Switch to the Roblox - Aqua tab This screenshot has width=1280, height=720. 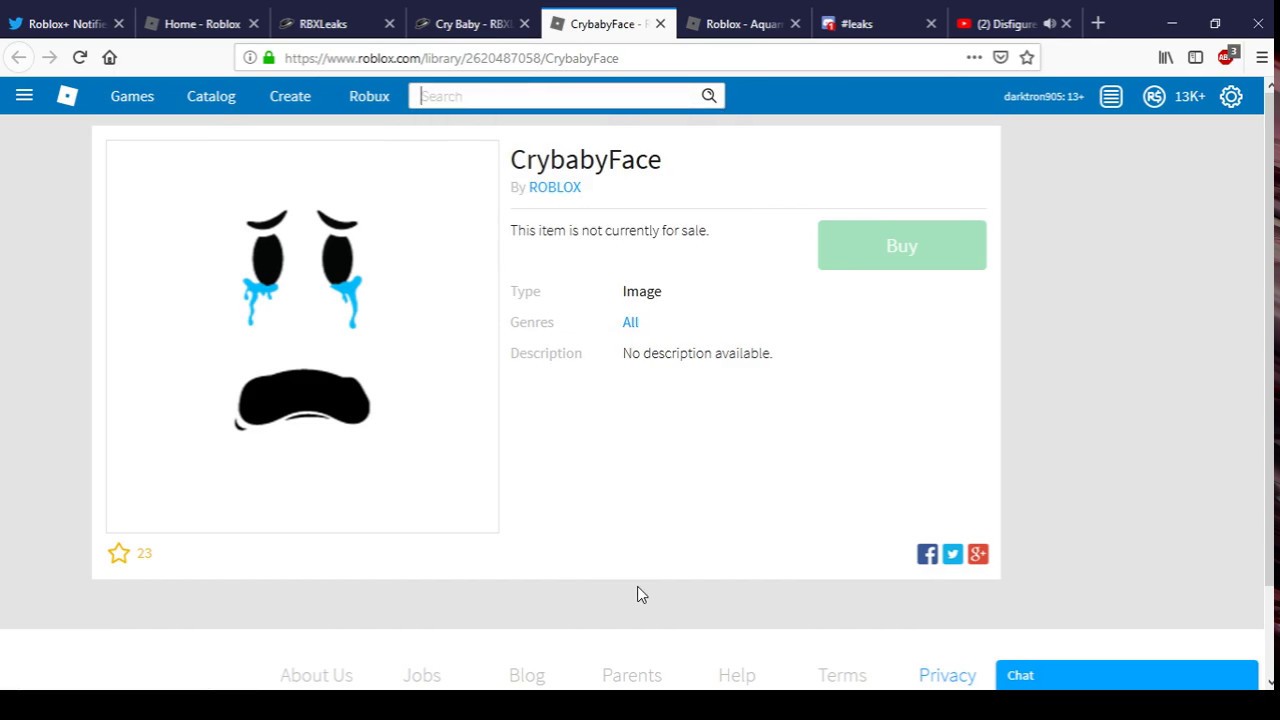743,24
